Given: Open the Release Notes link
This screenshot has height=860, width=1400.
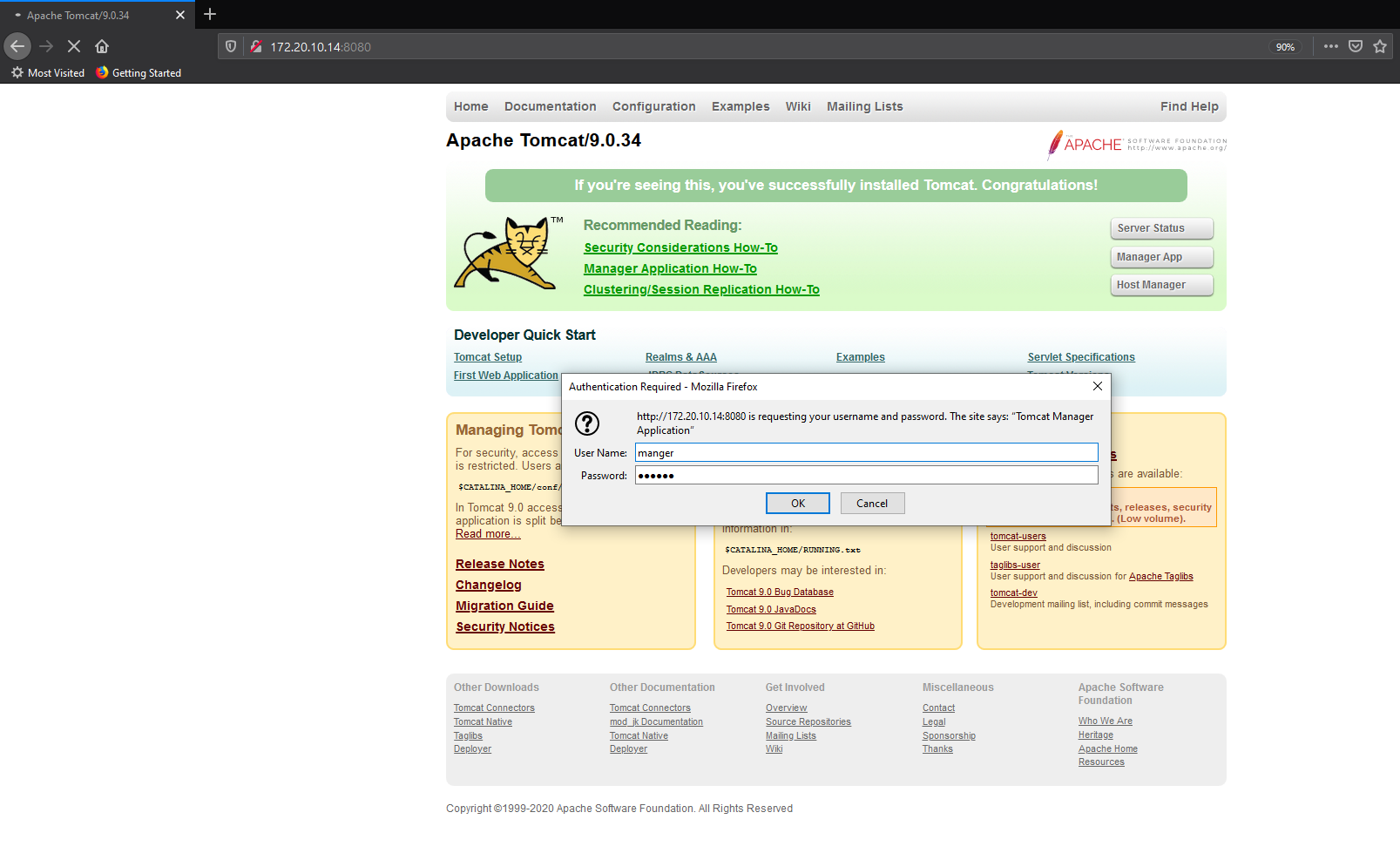Looking at the screenshot, I should coord(500,565).
